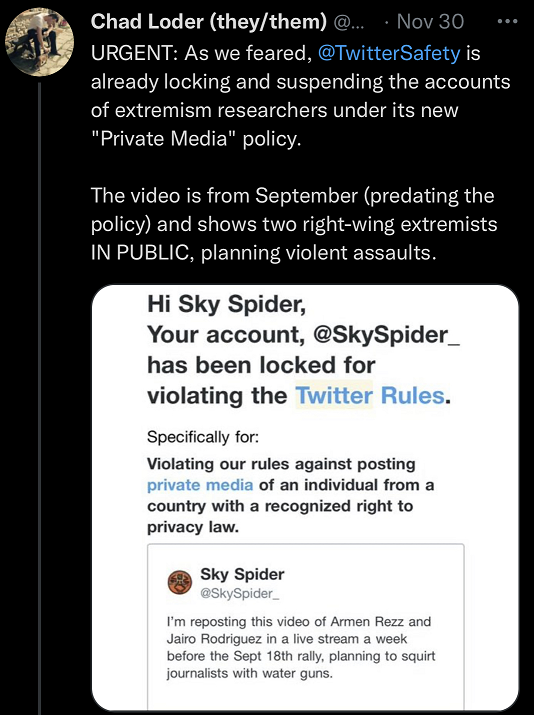The width and height of the screenshot is (534, 715).
Task: Follow the Twitter Rules link in screenshot
Action: click(x=370, y=395)
